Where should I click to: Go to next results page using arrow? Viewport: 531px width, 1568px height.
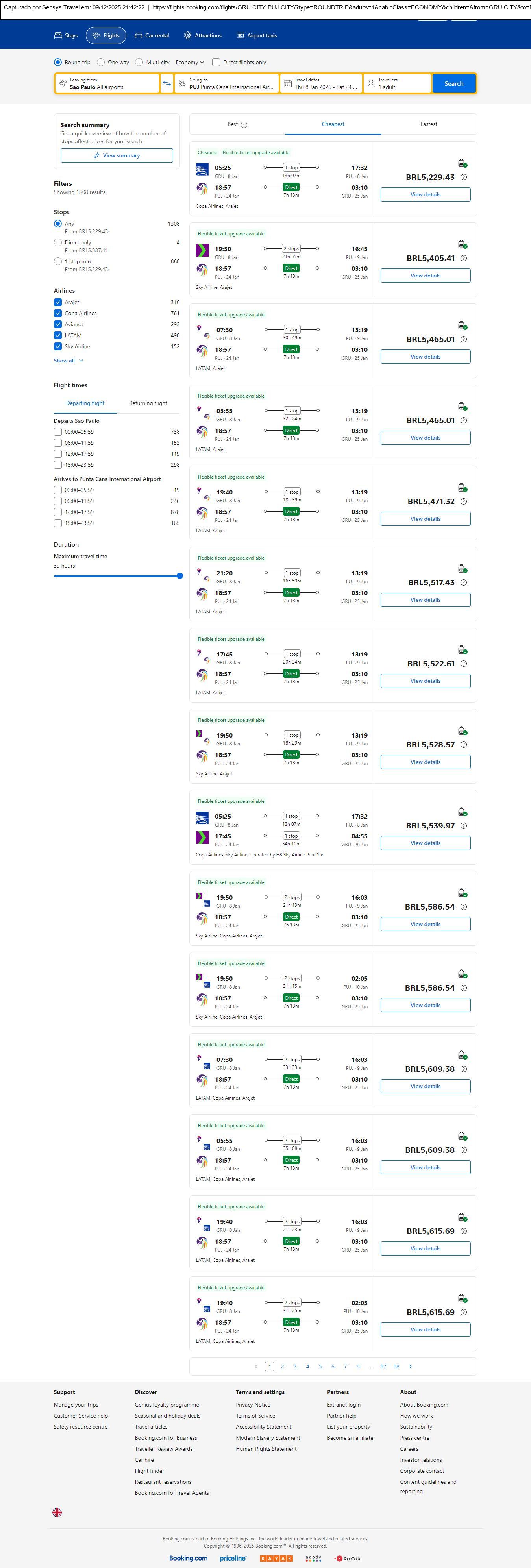click(411, 1366)
